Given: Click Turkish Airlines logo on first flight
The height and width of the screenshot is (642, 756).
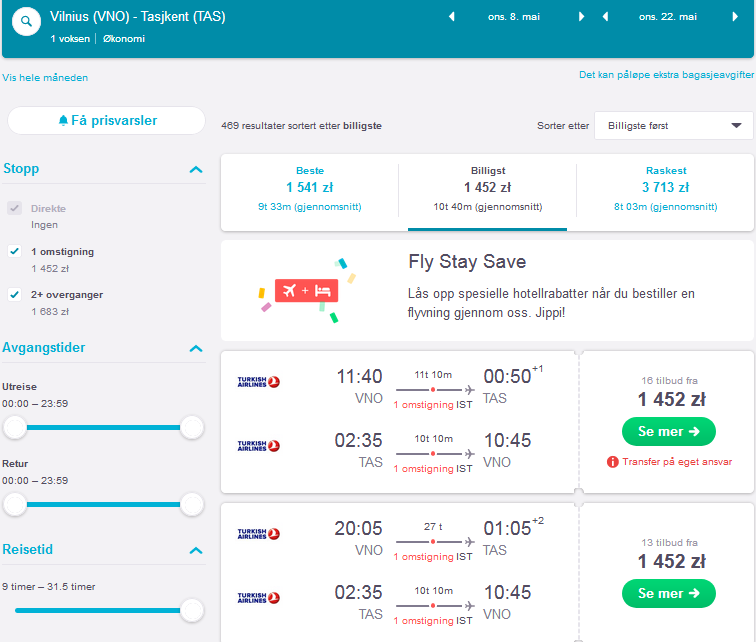Looking at the screenshot, I should click(258, 382).
